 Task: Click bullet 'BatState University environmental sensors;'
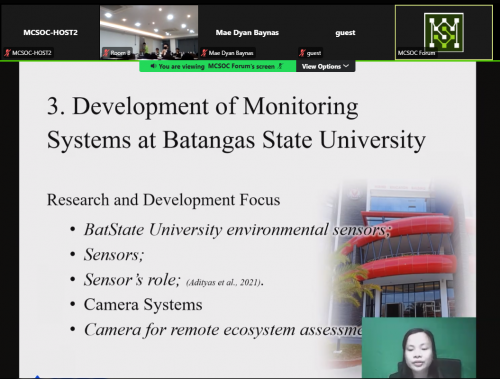(237, 230)
